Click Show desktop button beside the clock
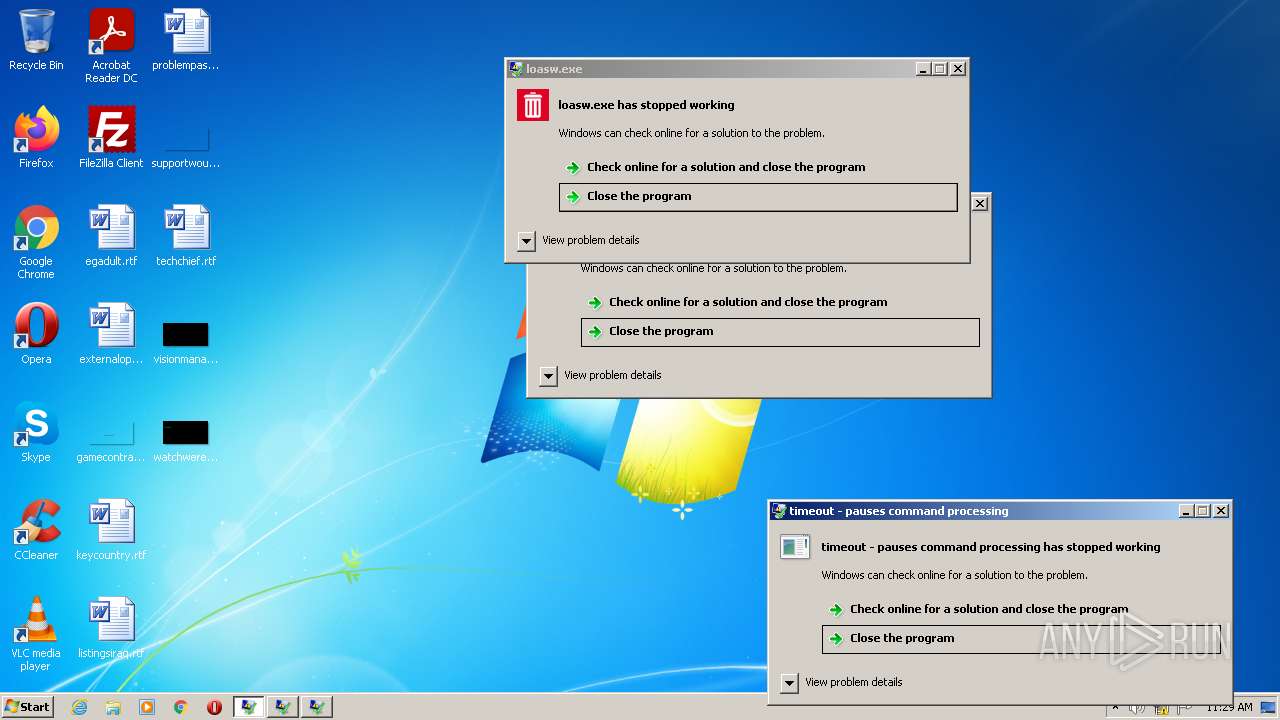The image size is (1280, 720). click(x=1269, y=707)
